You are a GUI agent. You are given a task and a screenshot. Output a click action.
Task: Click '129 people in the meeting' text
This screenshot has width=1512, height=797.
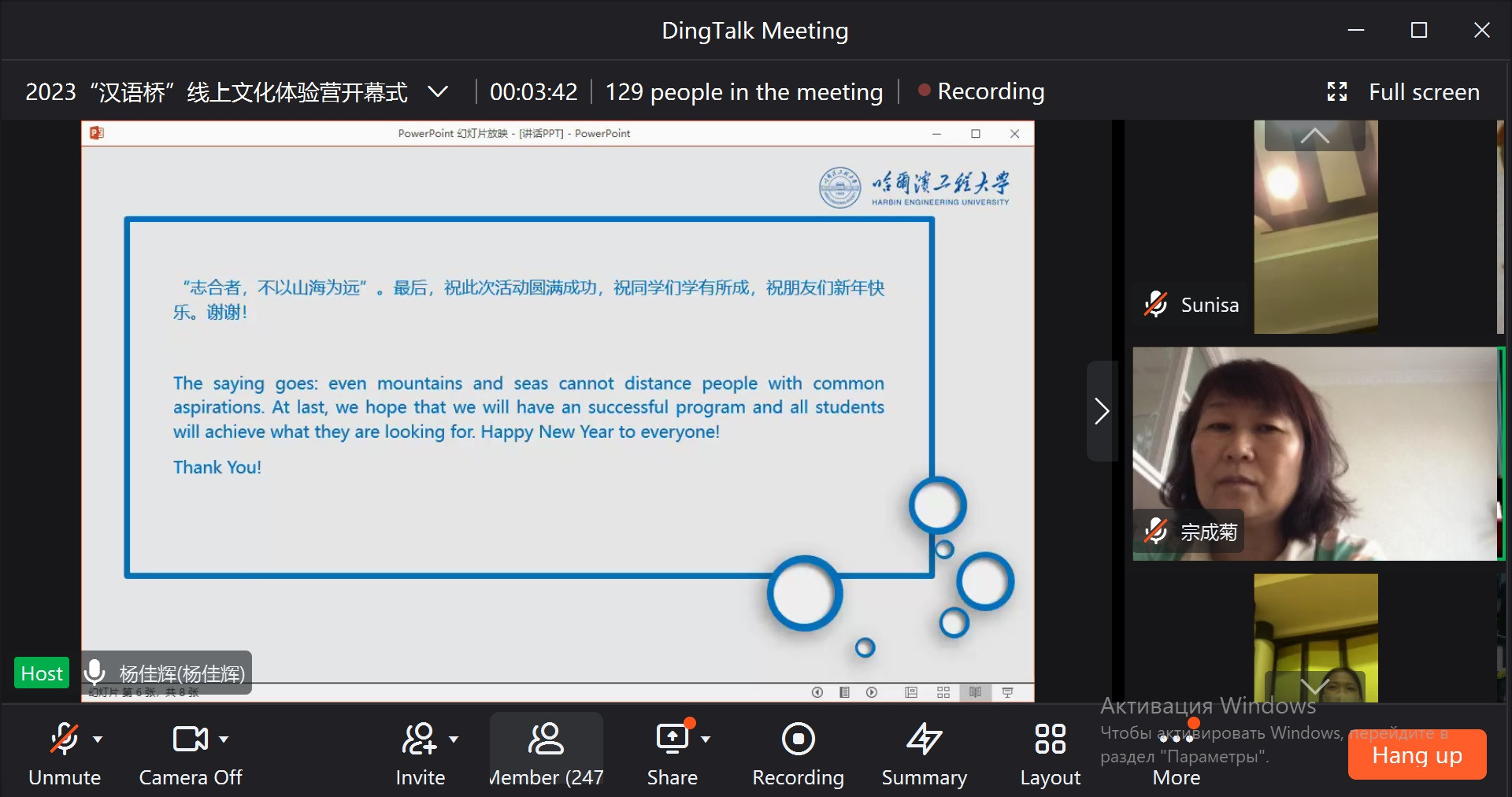point(744,92)
